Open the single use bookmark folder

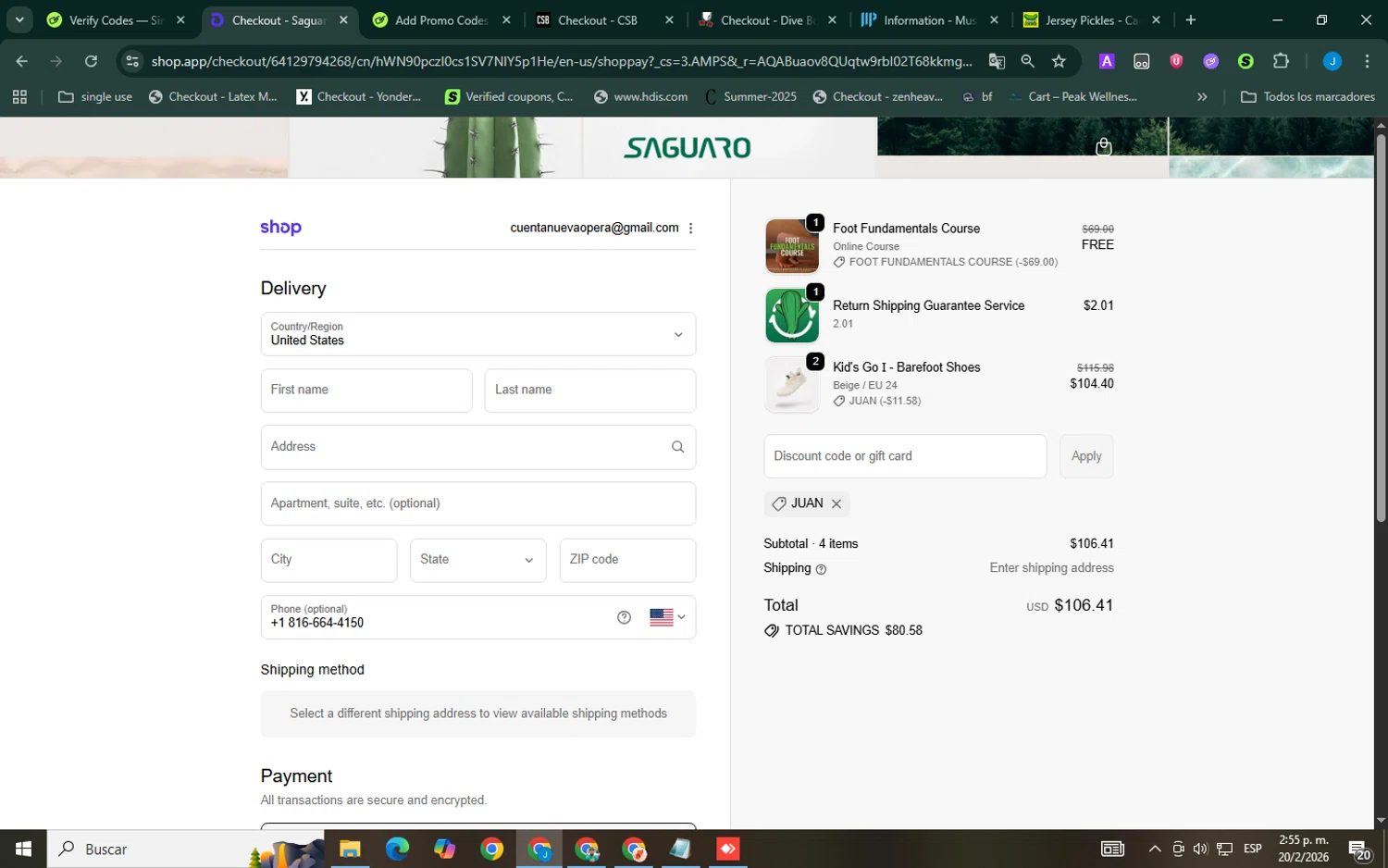[x=95, y=96]
